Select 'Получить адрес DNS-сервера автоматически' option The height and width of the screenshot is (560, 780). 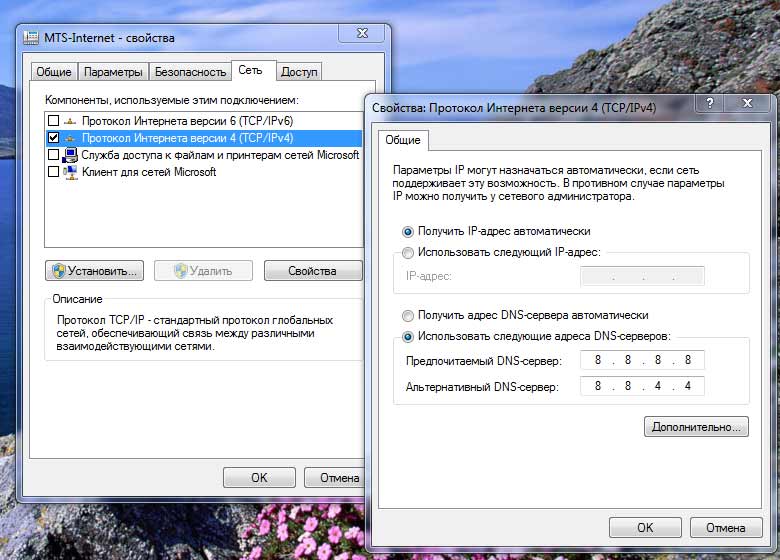[x=407, y=315]
